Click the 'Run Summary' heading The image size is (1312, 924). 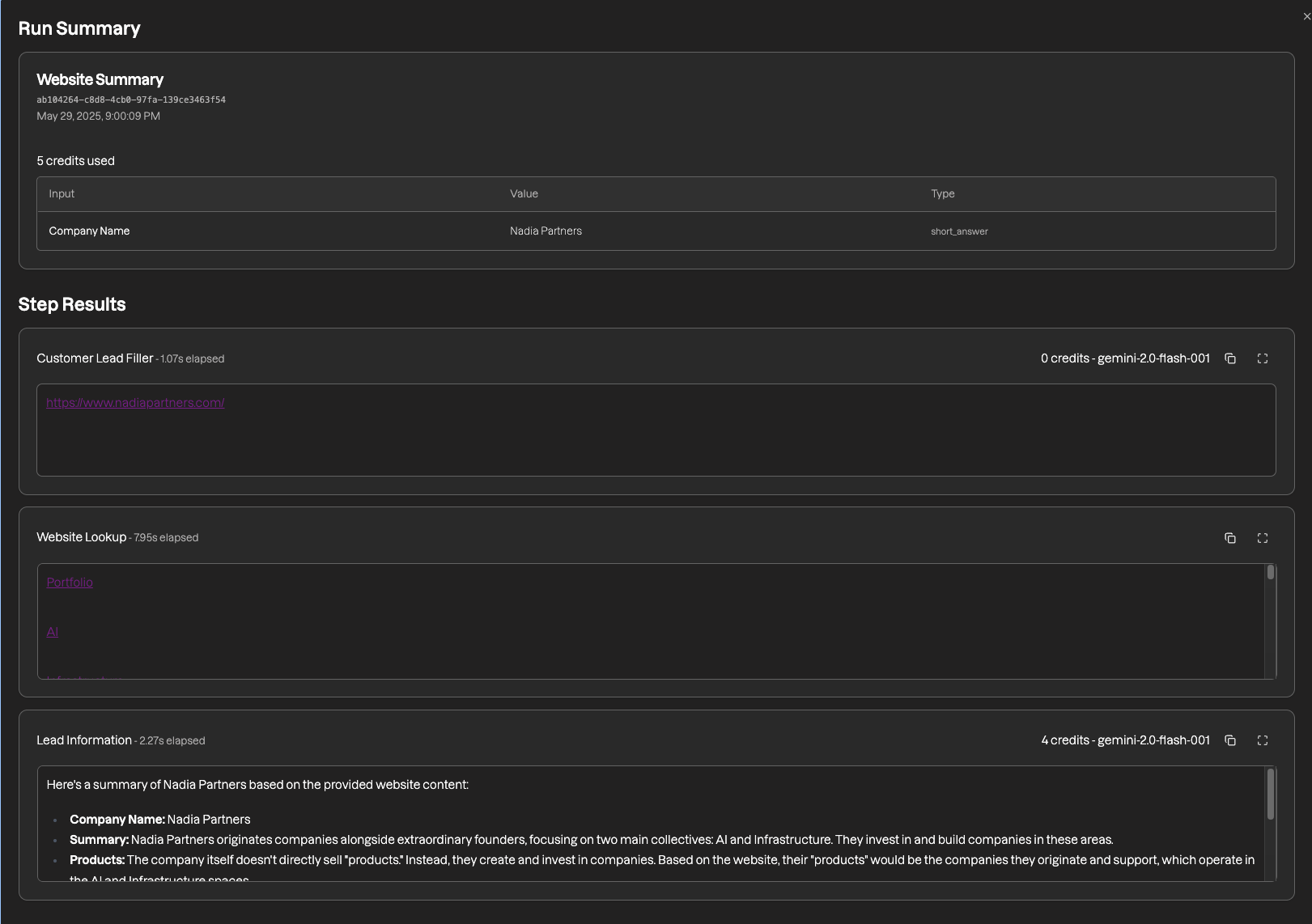(x=79, y=28)
